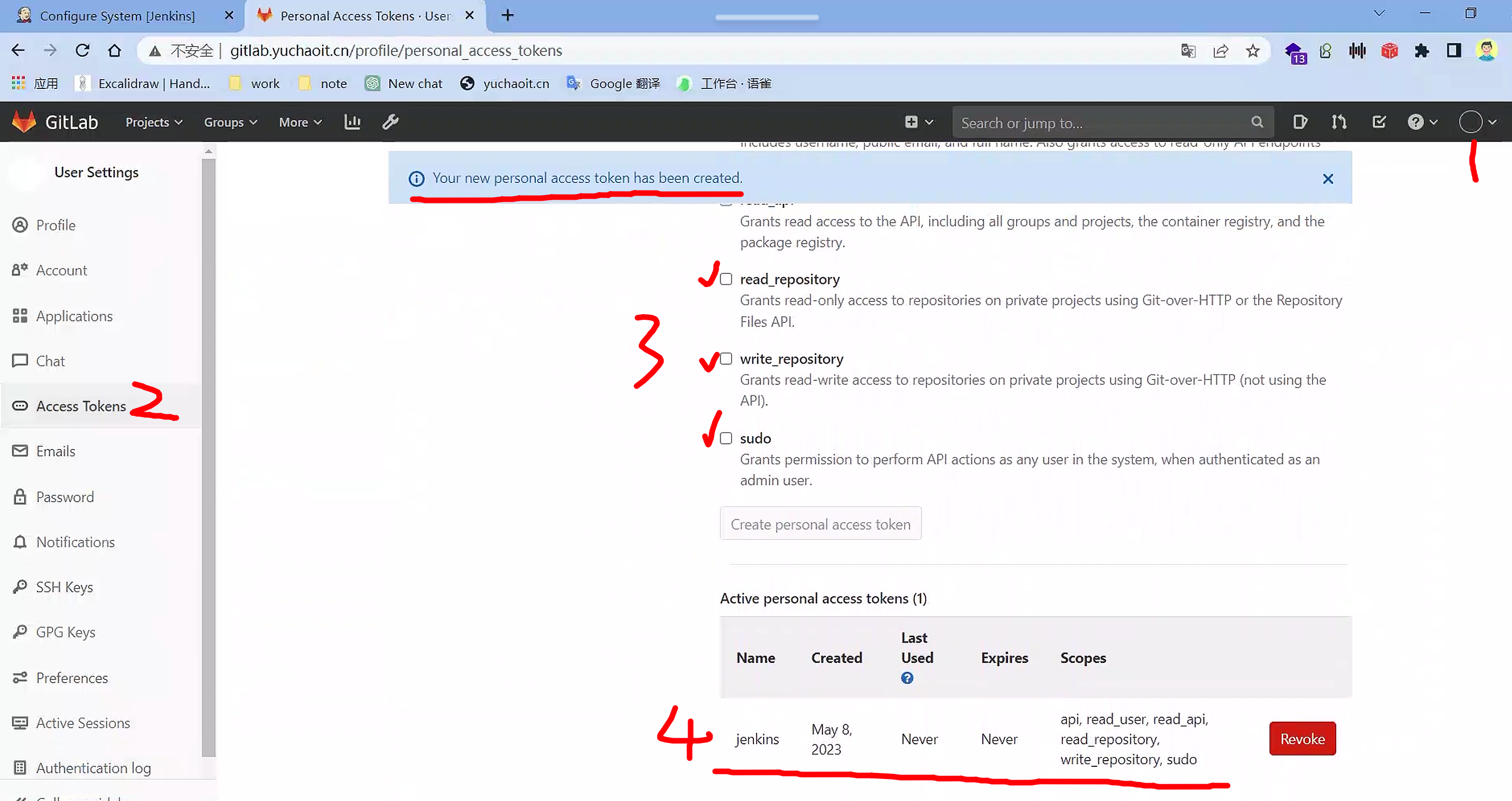Click the Issues icon in top navbar
Image resolution: width=1512 pixels, height=801 pixels.
click(x=1300, y=122)
